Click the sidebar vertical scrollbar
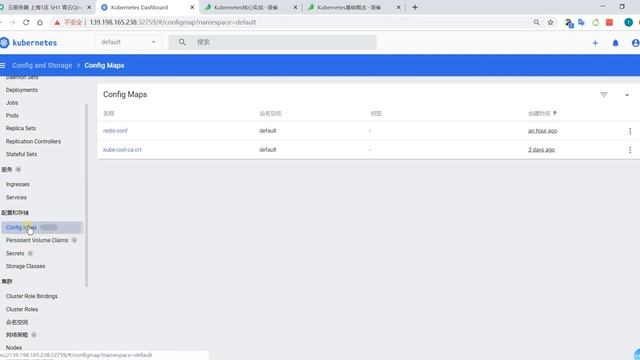Viewport: 640px width, 360px height. pyautogui.click(x=86, y=195)
